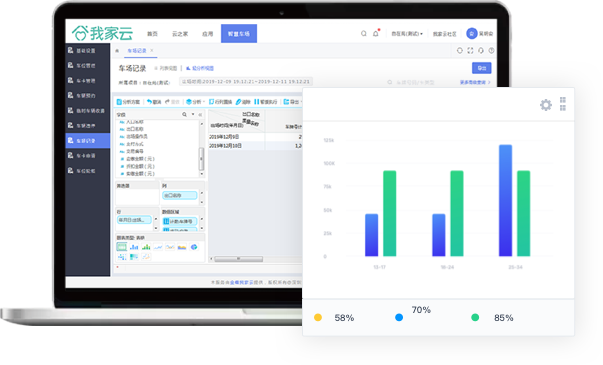Click the search icon in fields panel

185,114
